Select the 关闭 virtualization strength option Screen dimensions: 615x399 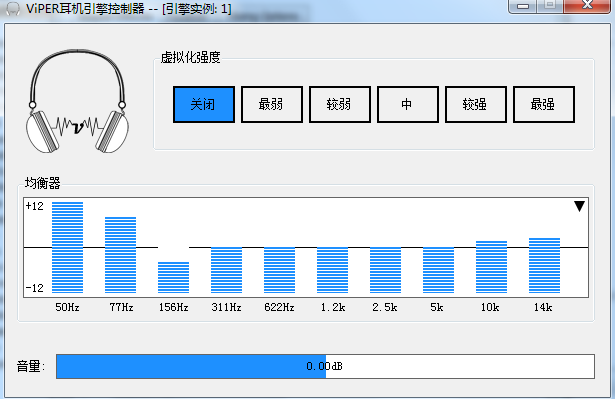point(204,105)
